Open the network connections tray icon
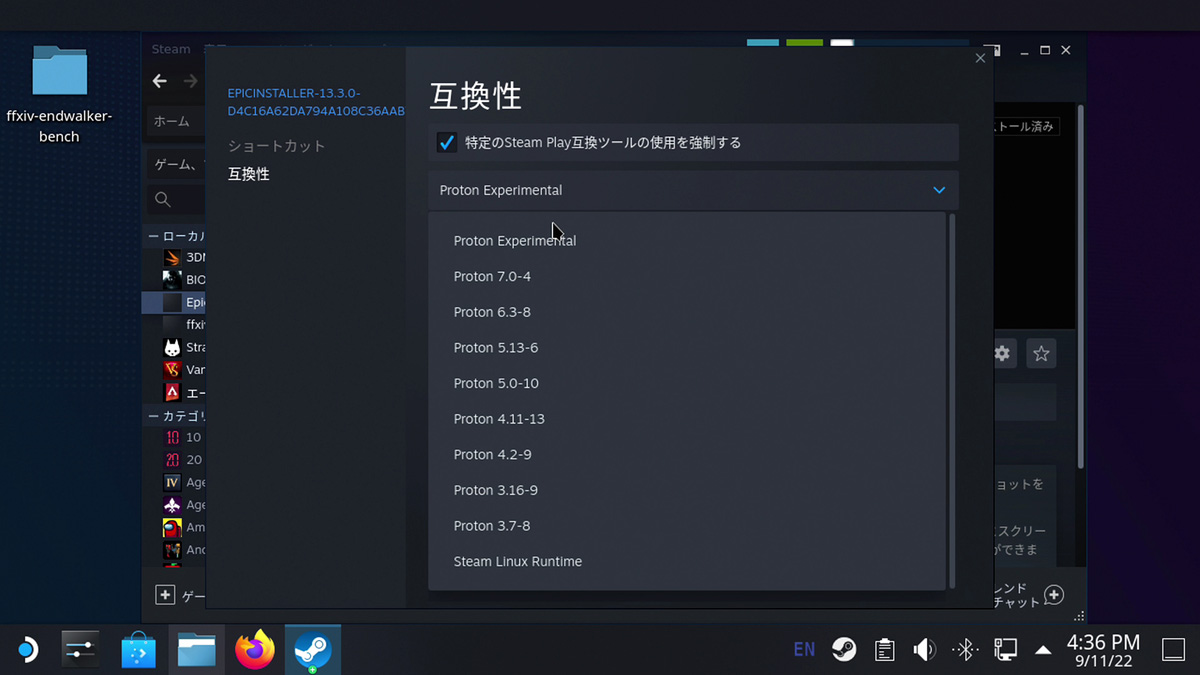Screen dimensions: 1200x675 1004,650
